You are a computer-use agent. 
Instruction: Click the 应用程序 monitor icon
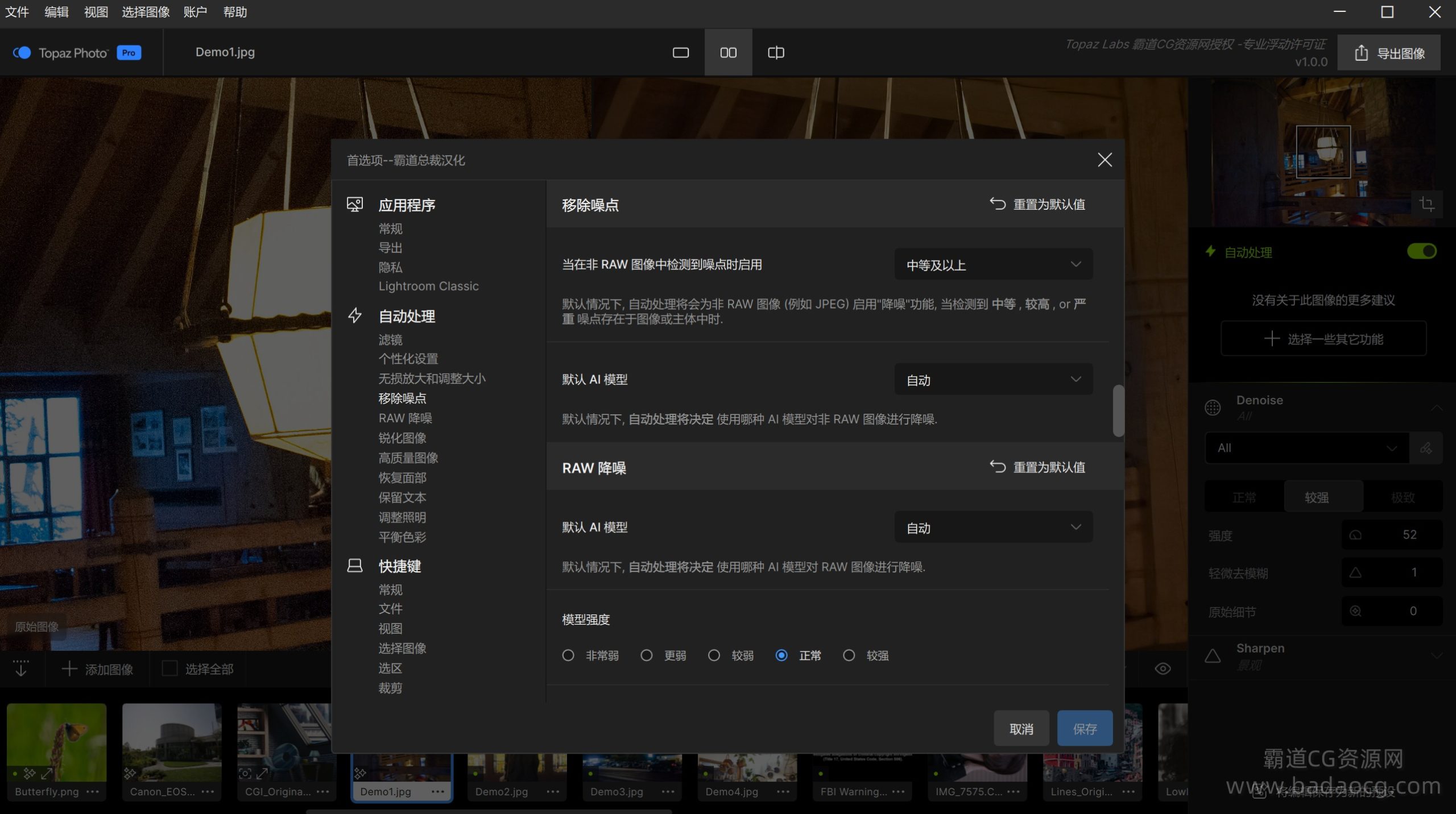pos(355,205)
